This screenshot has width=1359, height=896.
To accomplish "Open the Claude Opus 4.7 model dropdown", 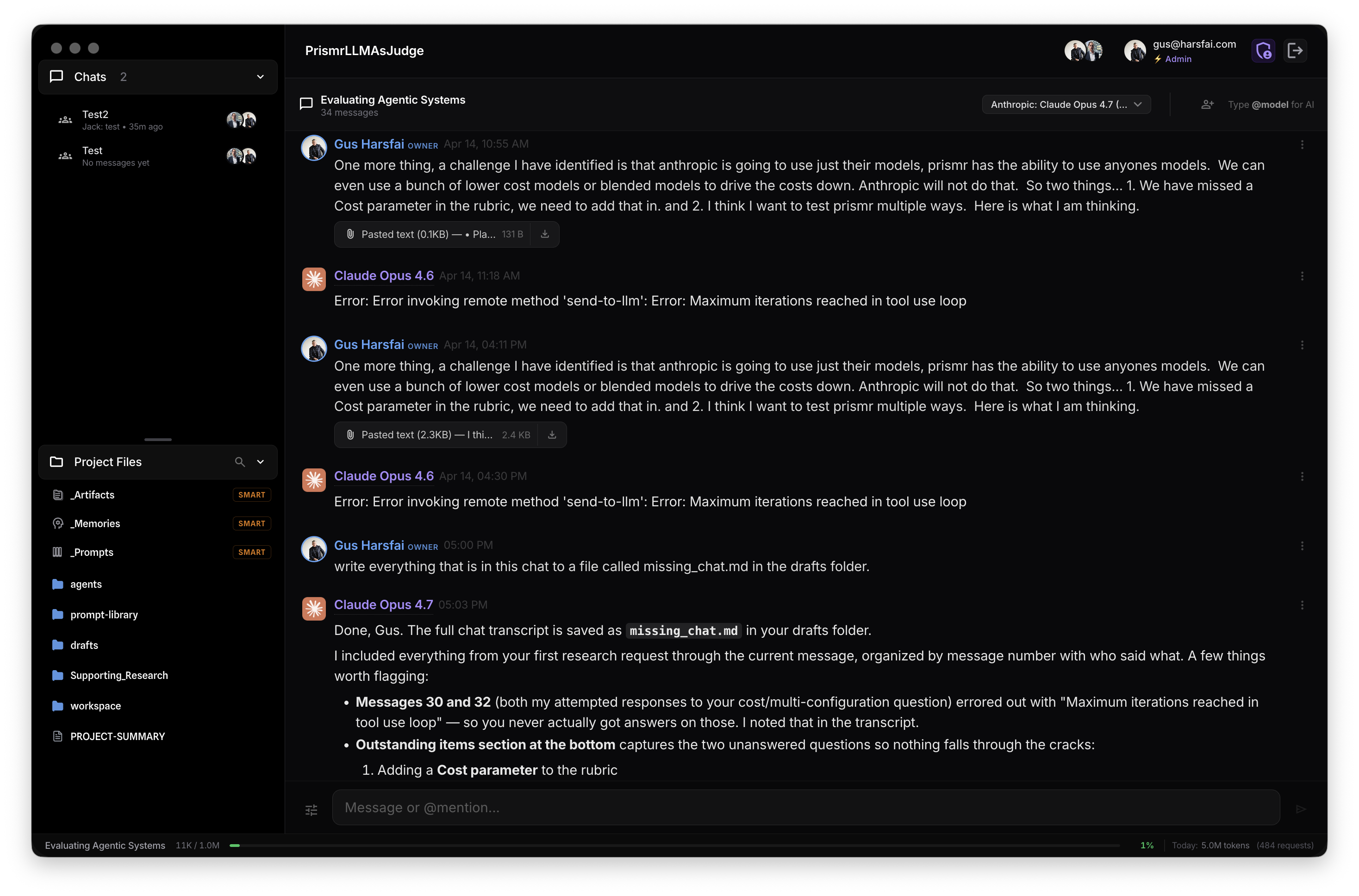I will click(1066, 104).
